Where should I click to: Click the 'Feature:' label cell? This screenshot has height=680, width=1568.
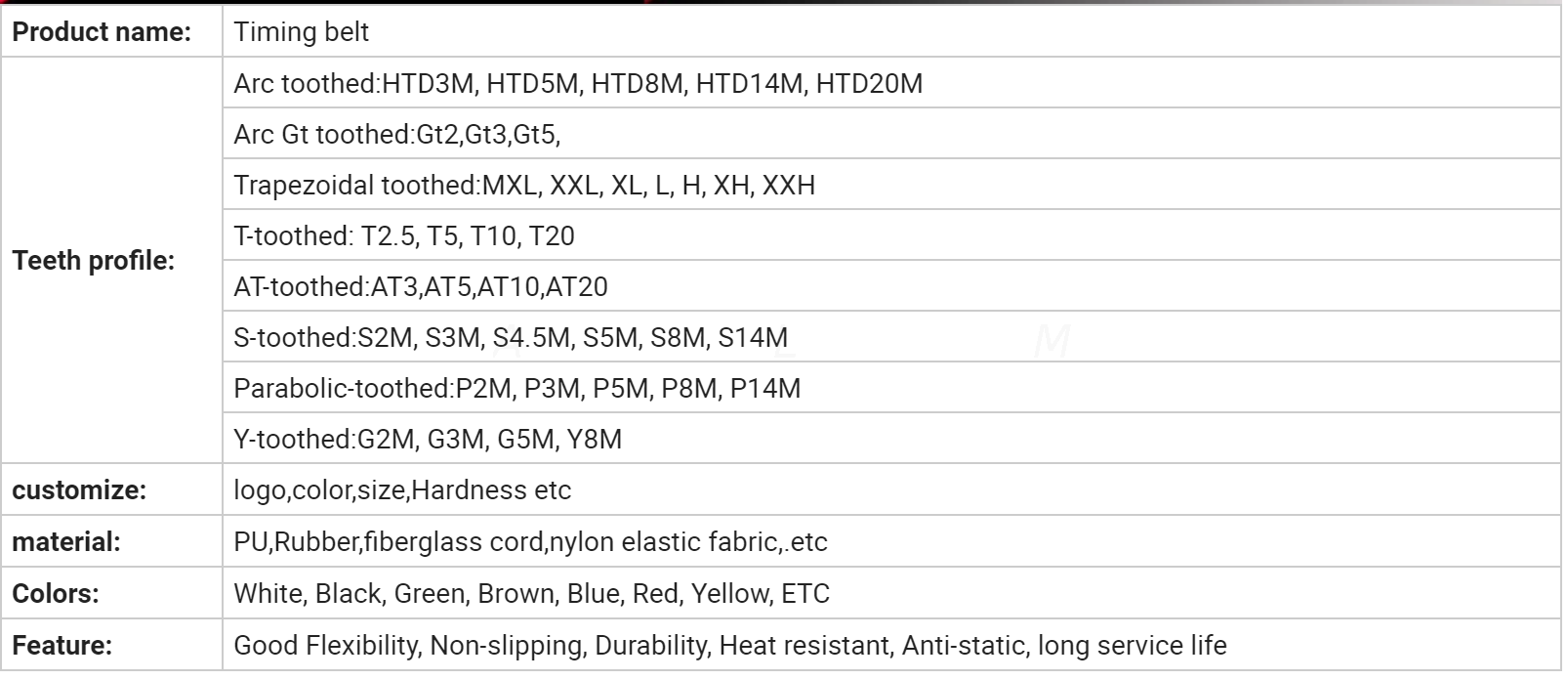click(62, 646)
